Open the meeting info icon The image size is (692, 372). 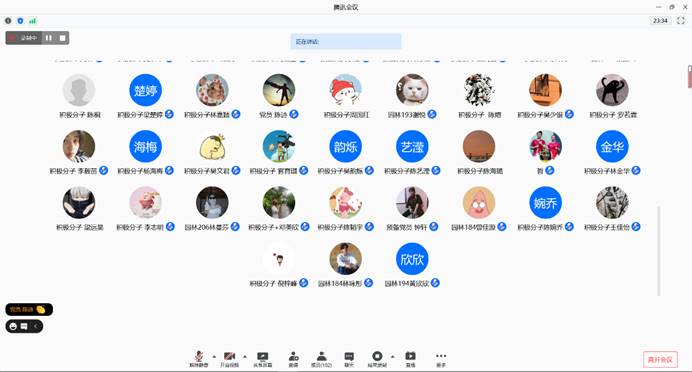(x=8, y=21)
